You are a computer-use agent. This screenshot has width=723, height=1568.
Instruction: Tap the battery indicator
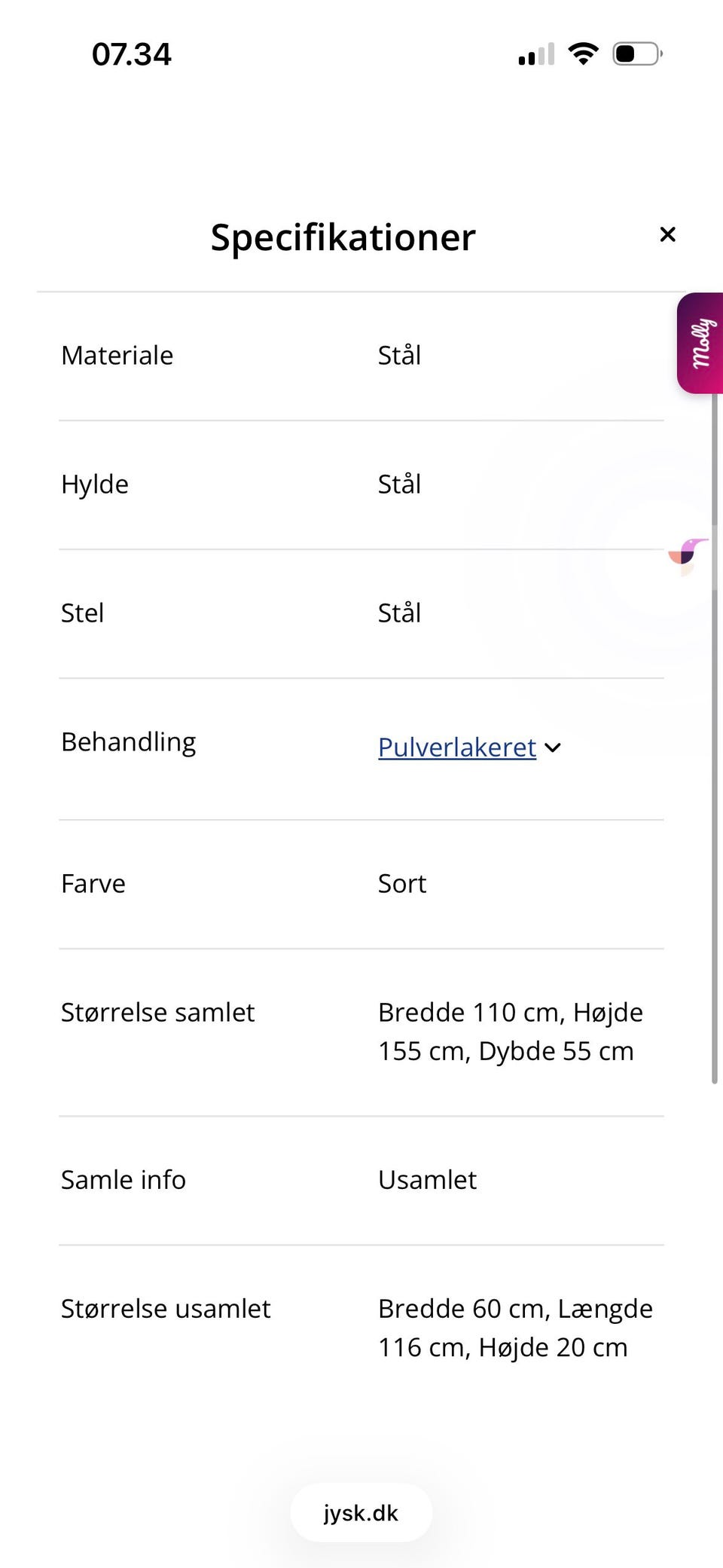(x=636, y=53)
